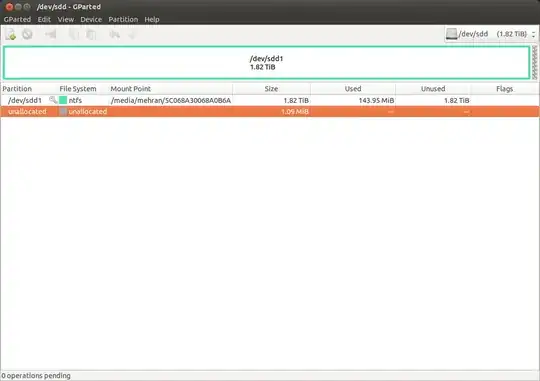
Task: Click the Resize/Move toolbar icon
Action: click(x=51, y=34)
